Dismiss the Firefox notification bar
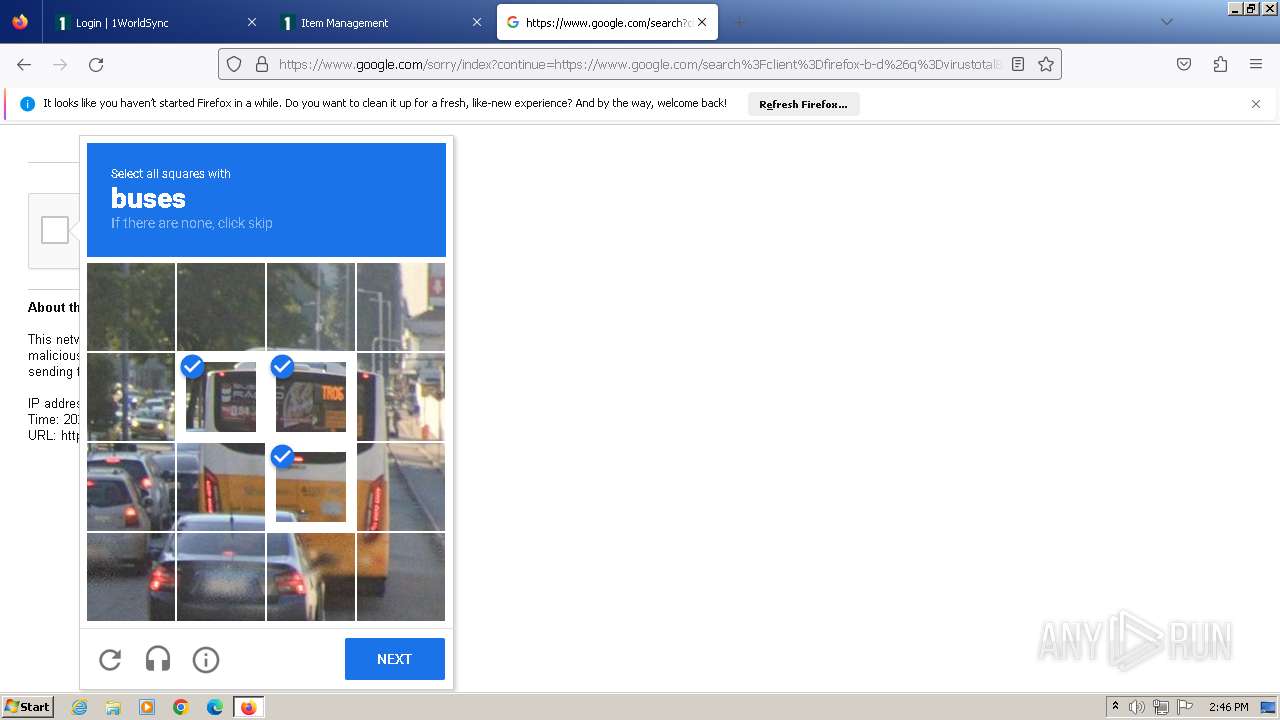1280x720 pixels. [1256, 104]
